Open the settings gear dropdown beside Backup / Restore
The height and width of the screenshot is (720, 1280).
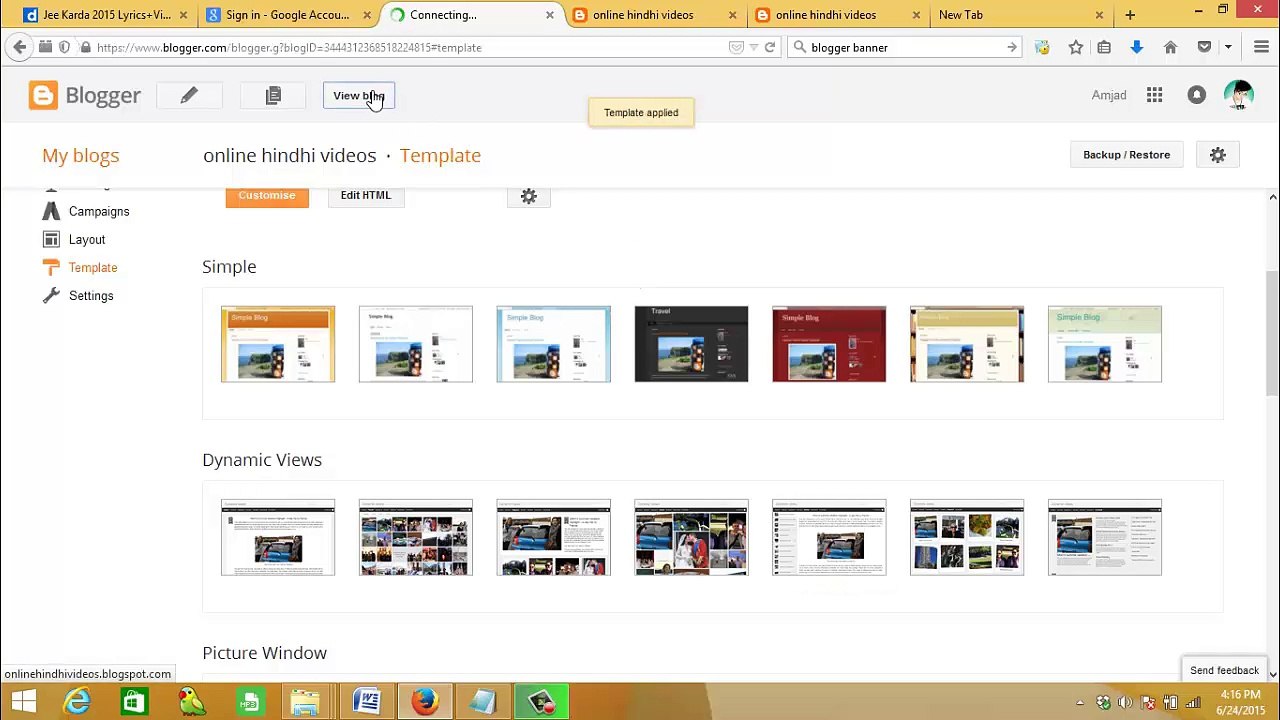tap(1217, 155)
